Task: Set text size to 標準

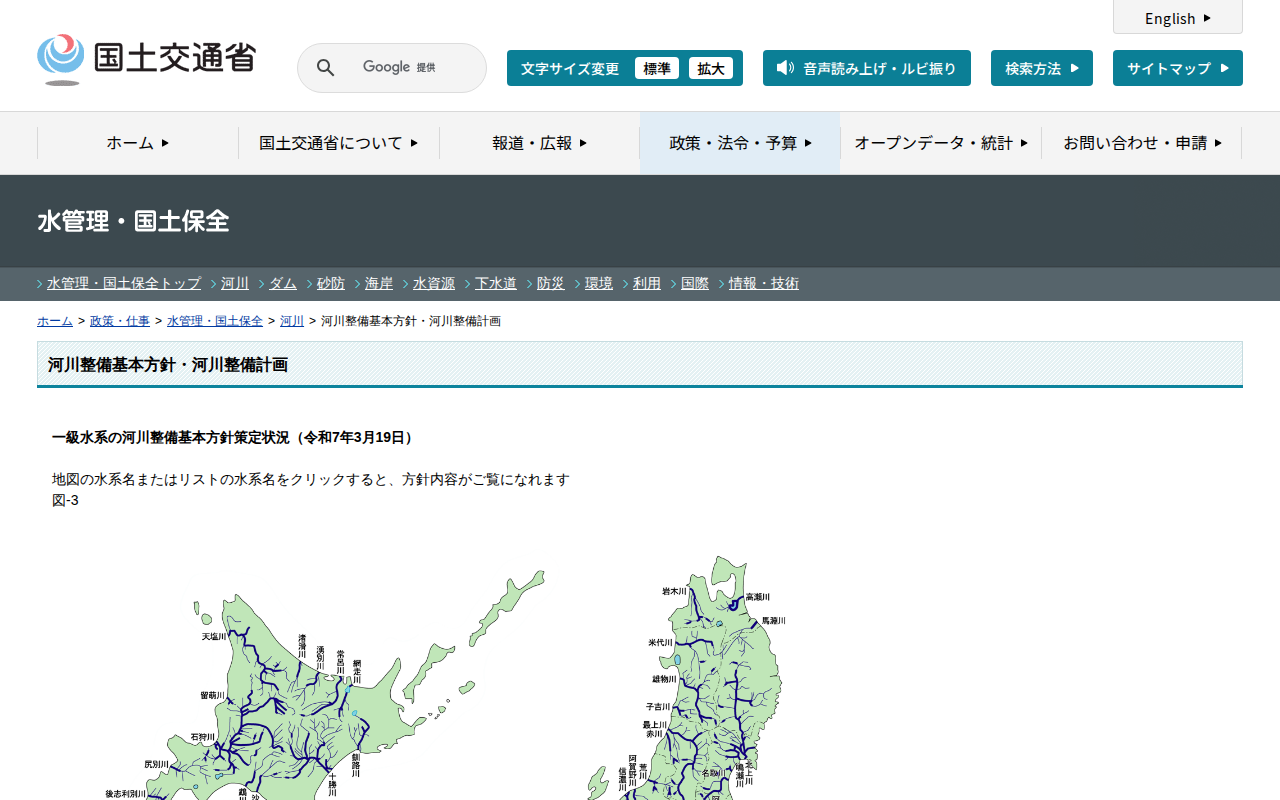Action: [x=656, y=68]
